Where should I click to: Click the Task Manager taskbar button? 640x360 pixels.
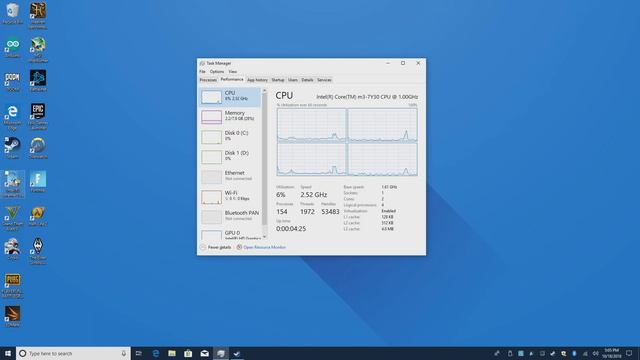pos(221,353)
